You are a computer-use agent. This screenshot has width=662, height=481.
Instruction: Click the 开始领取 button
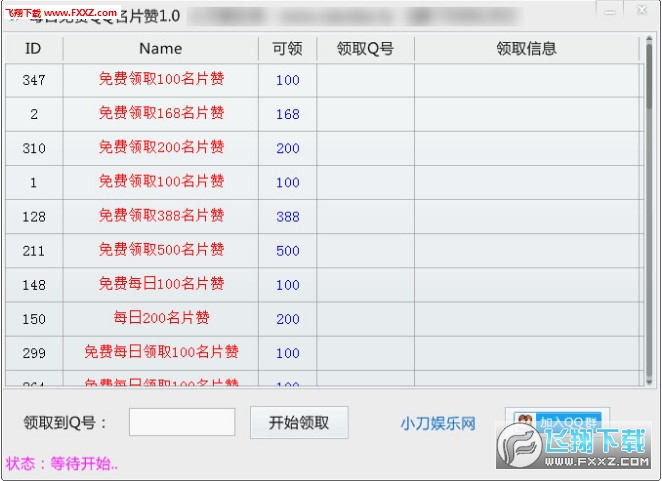tap(299, 422)
